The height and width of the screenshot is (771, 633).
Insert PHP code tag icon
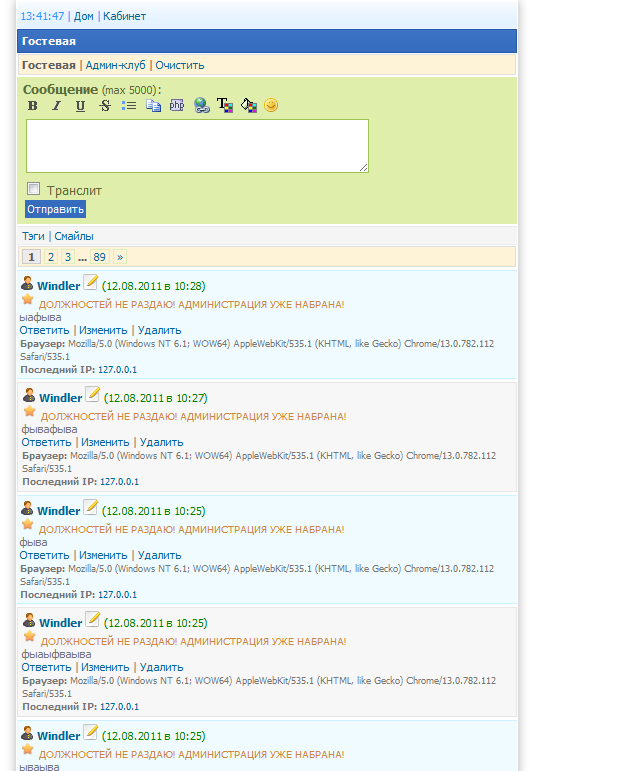[x=177, y=105]
